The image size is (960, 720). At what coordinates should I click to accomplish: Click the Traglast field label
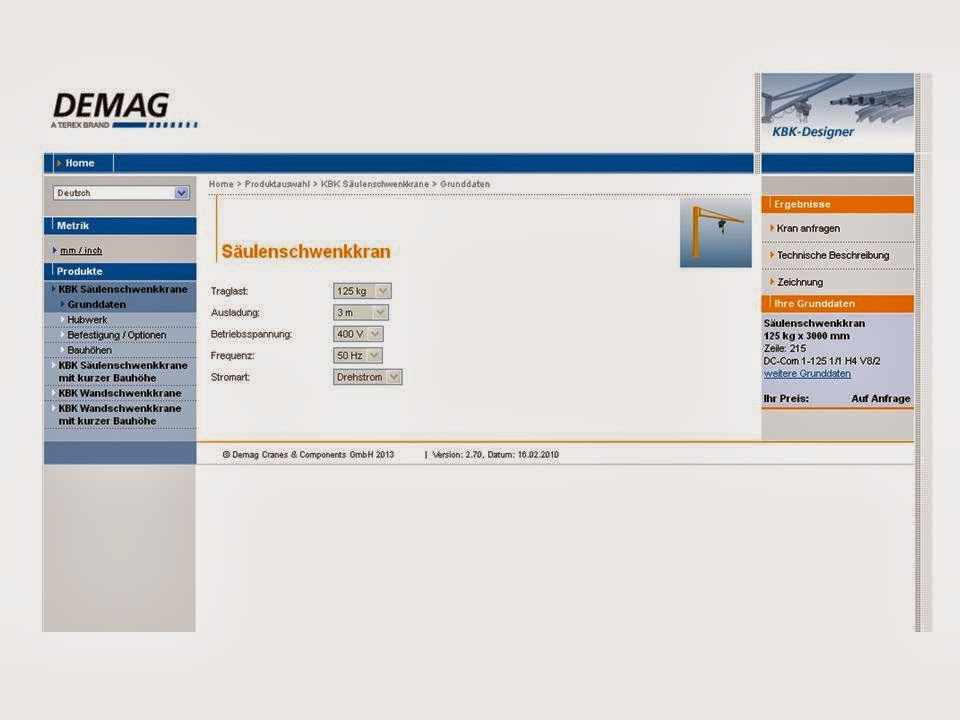[229, 291]
